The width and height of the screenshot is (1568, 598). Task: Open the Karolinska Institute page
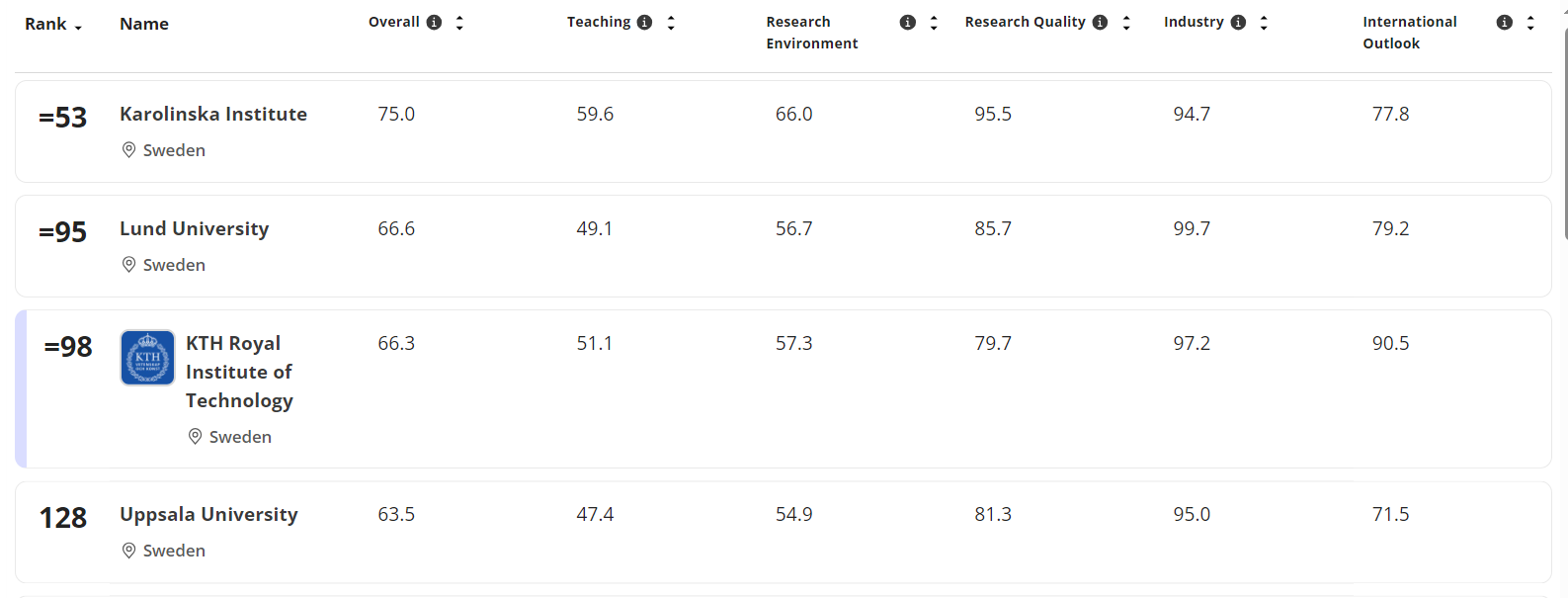pos(213,115)
